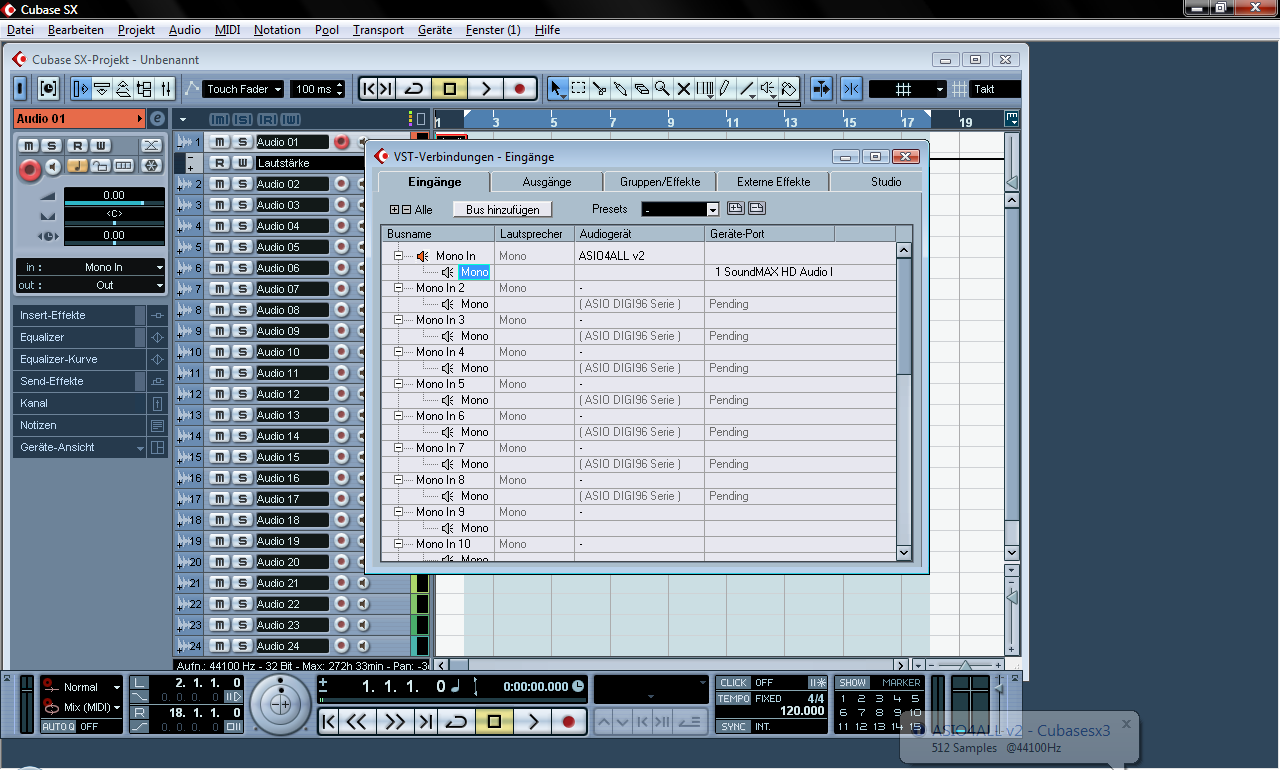Open the record mode 'Normal' dropdown
Image resolution: width=1280 pixels, height=770 pixels.
(x=92, y=687)
